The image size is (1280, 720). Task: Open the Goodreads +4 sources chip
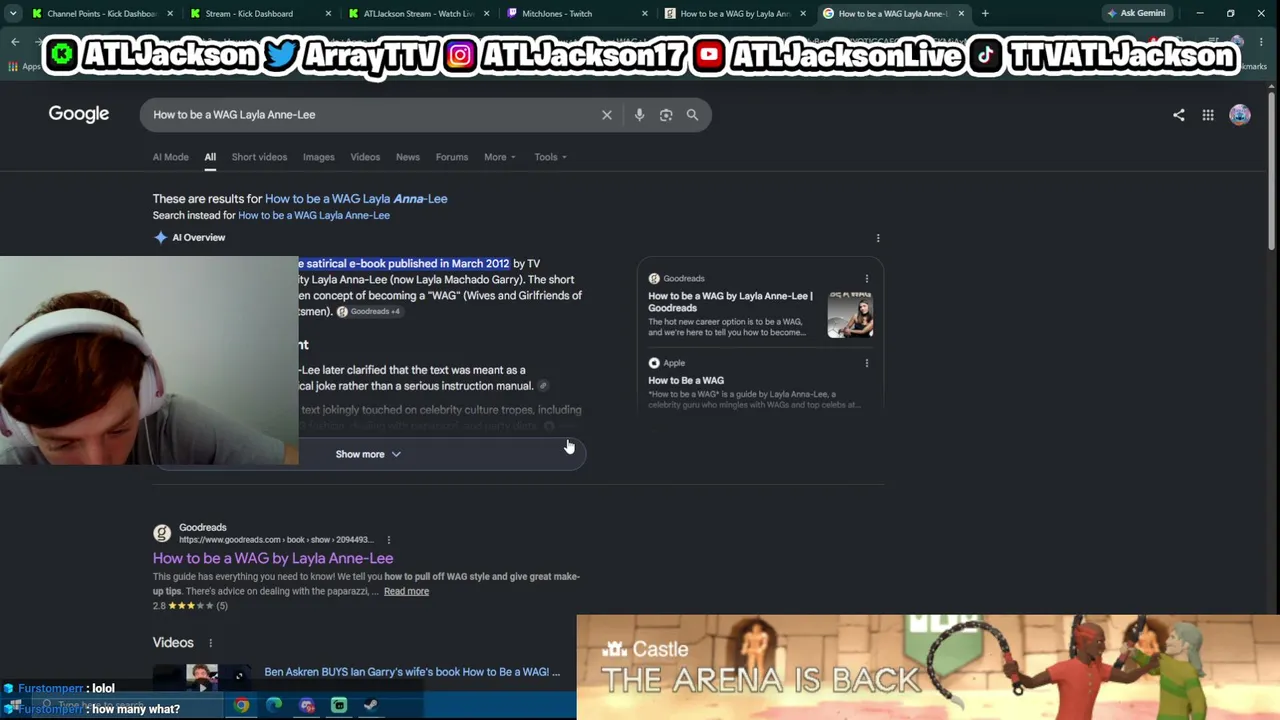coord(368,312)
